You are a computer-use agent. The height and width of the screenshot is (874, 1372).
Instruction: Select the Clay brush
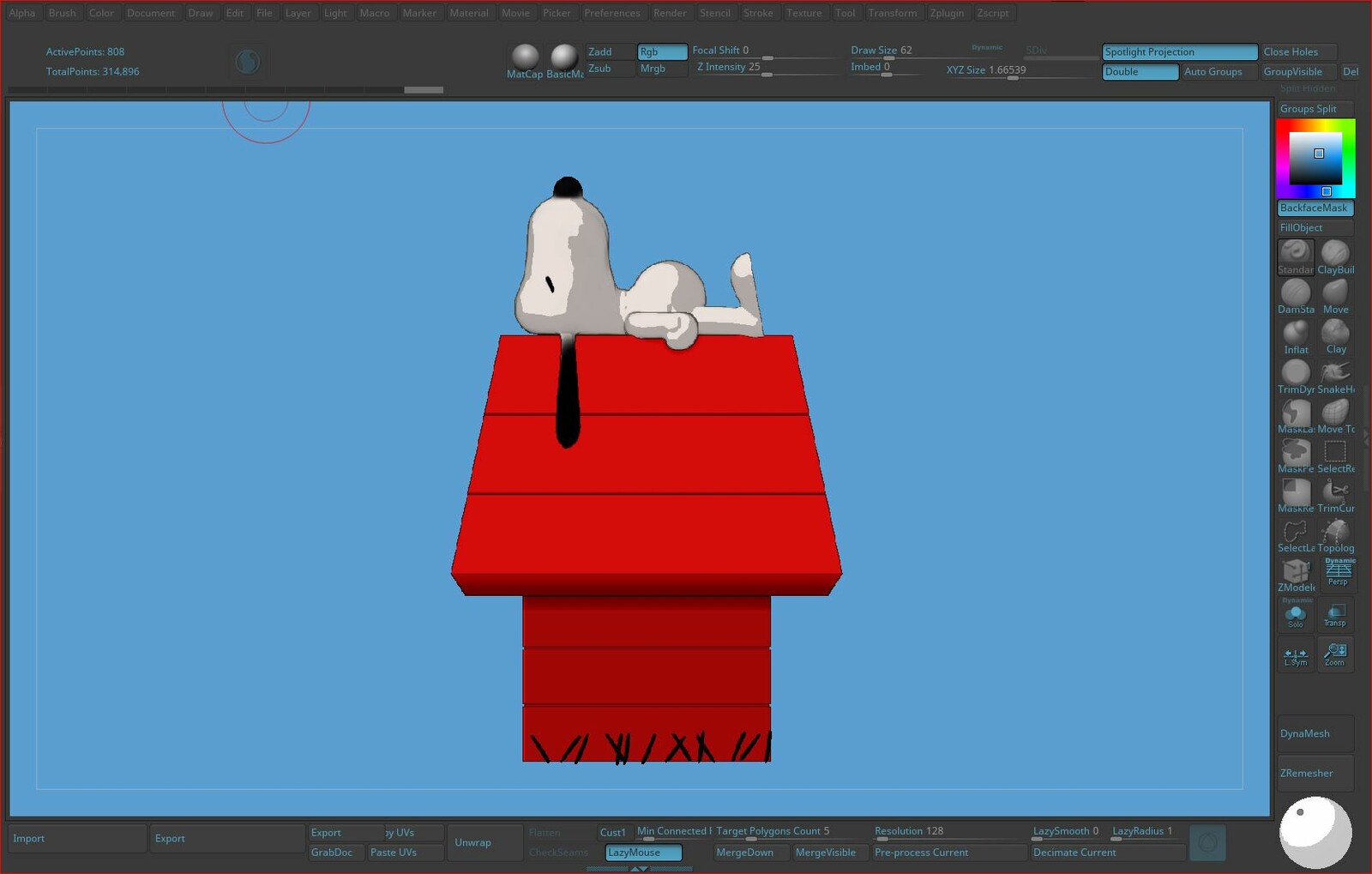tap(1335, 337)
